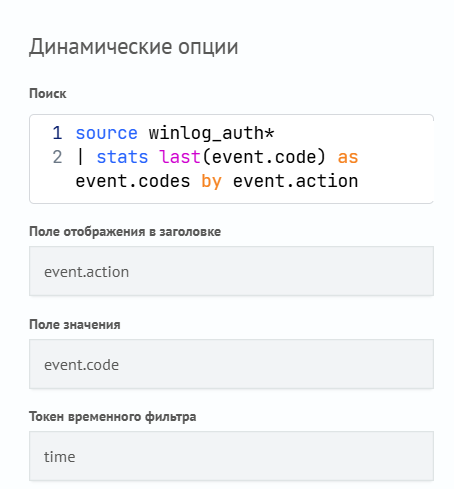Focus the 'event.code' value field input
Image resolution: width=454 pixels, height=489 pixels.
click(x=231, y=364)
